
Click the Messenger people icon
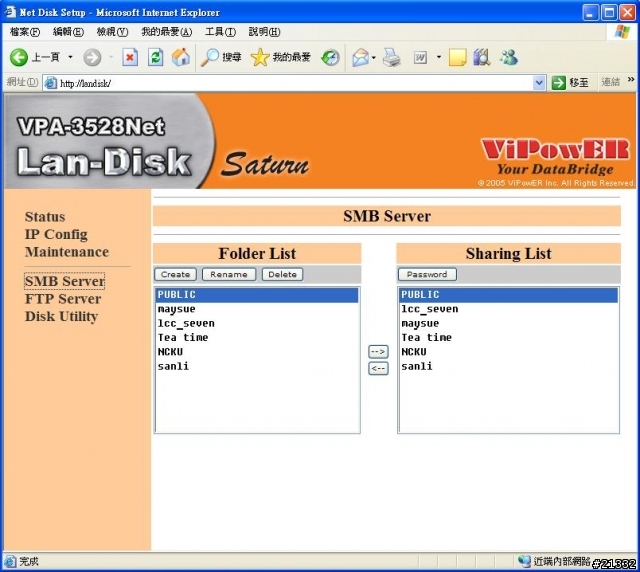click(x=509, y=57)
